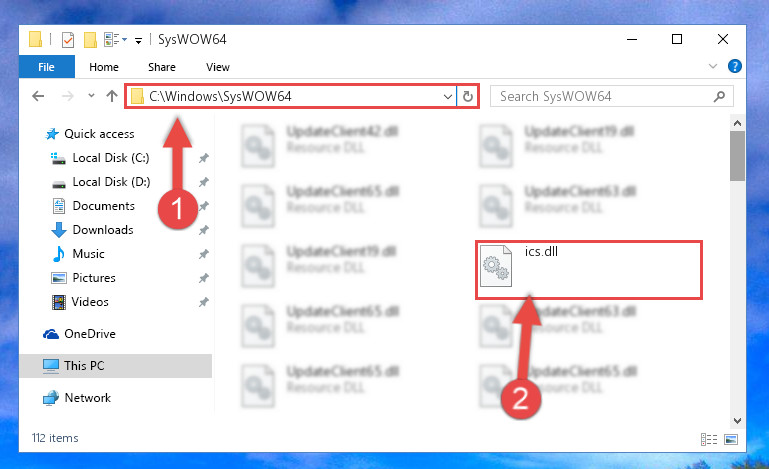Unpin Downloads from Quick access
Image resolution: width=769 pixels, height=469 pixels.
point(204,230)
